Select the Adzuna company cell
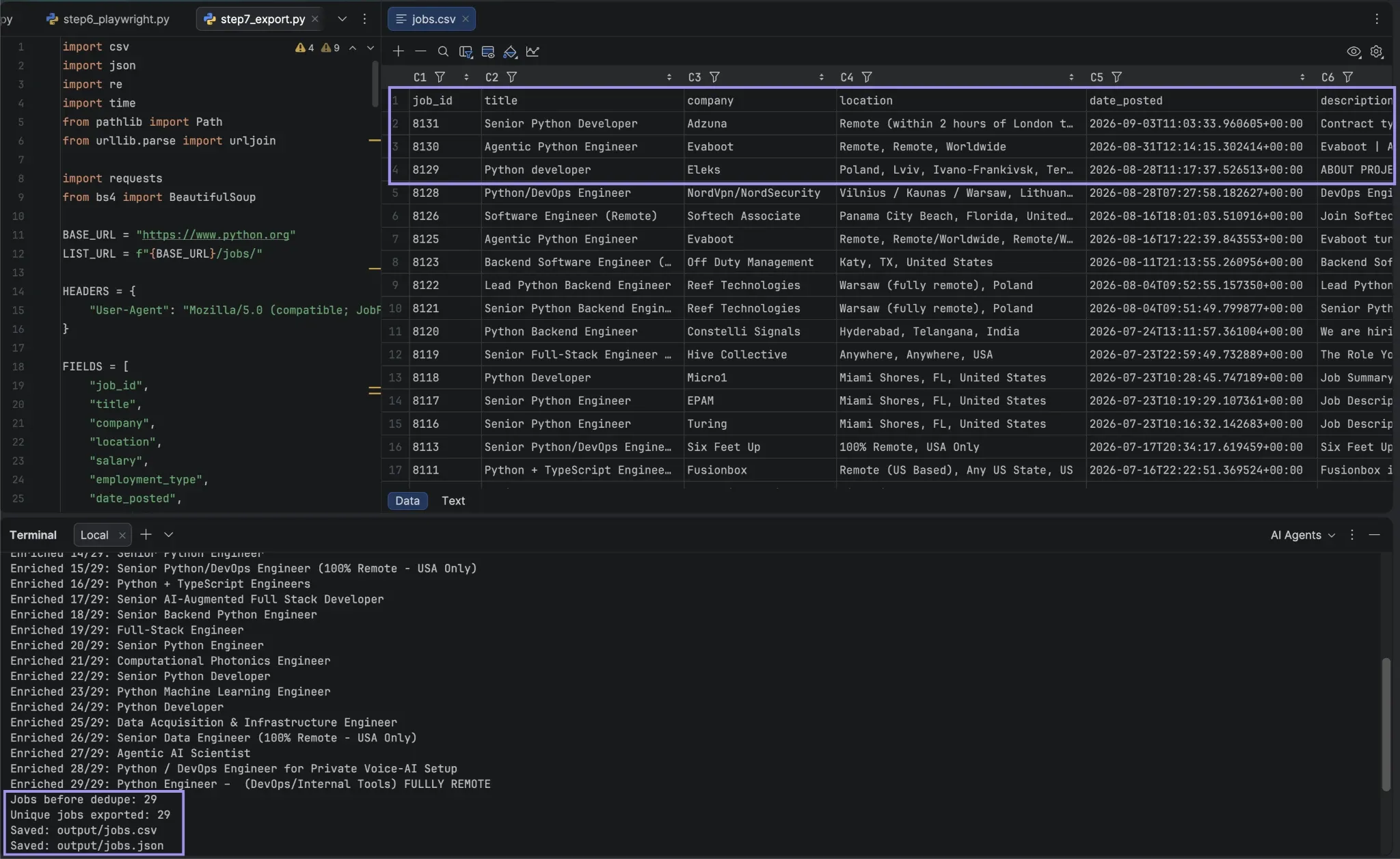 tap(760, 124)
